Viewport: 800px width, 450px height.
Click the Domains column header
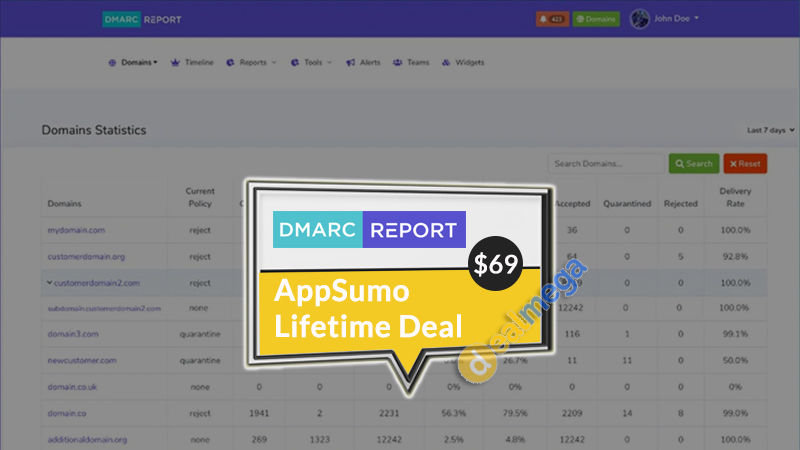[64, 204]
